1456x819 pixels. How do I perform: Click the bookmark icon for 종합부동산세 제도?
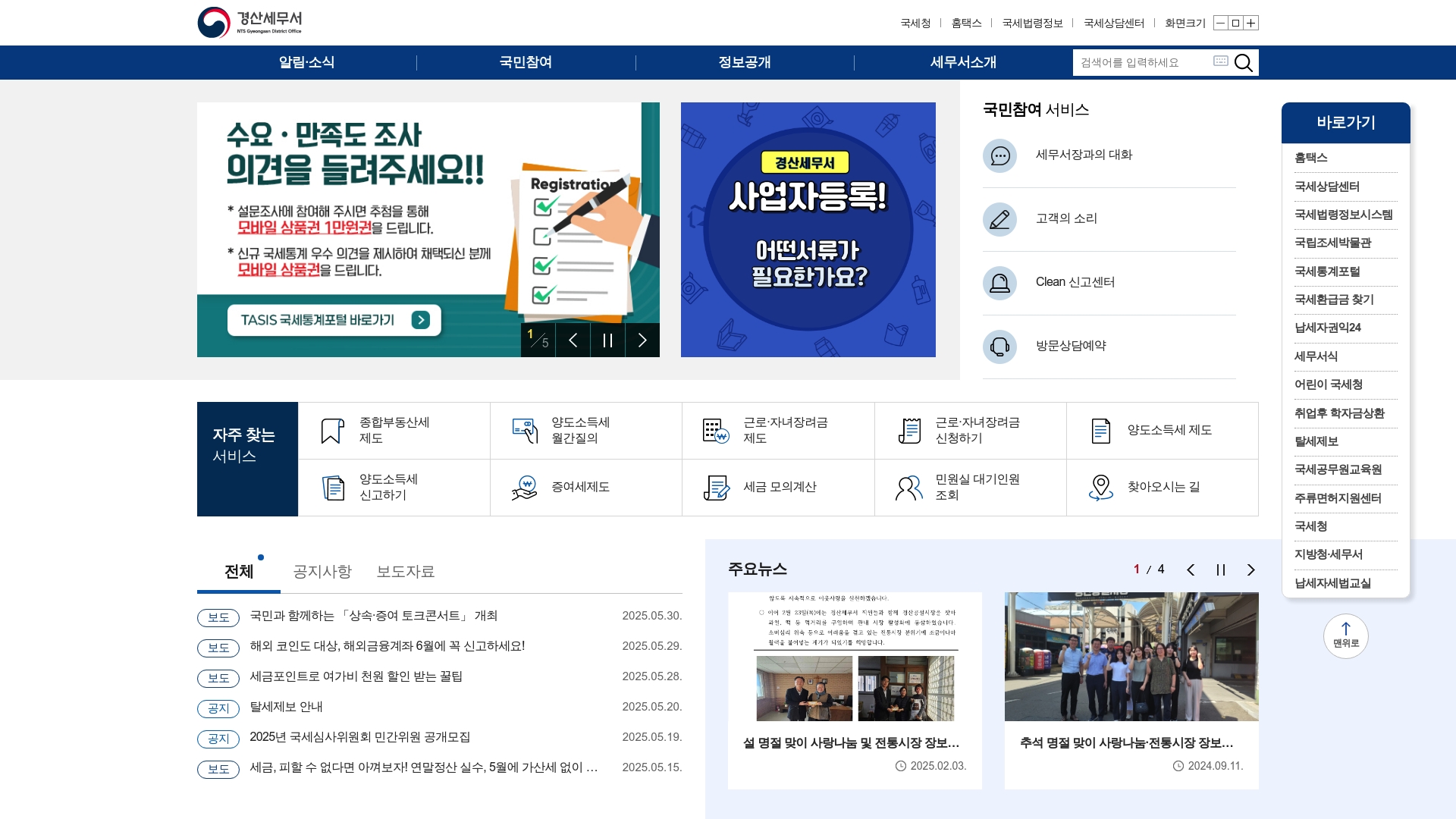coord(332,431)
